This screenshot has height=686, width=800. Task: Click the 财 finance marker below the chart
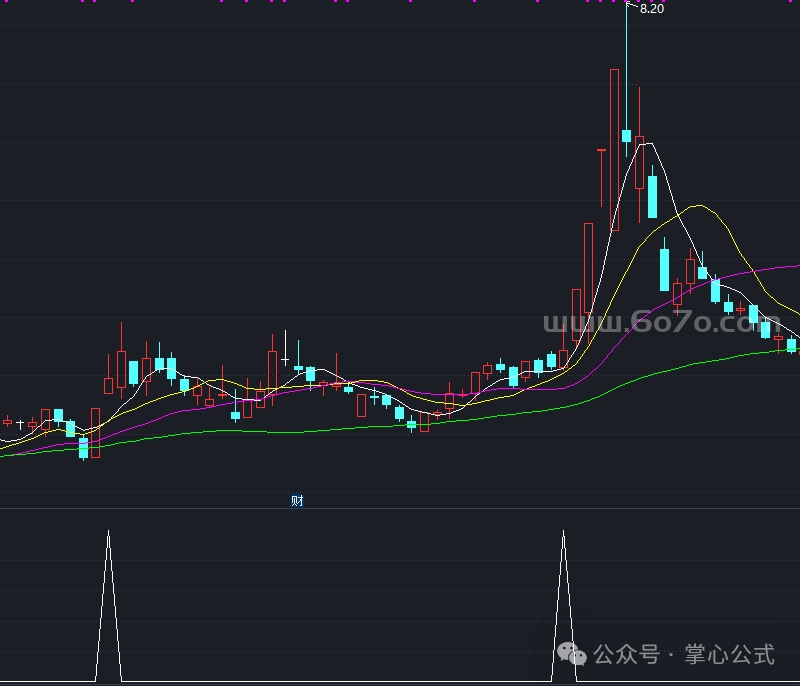click(x=297, y=501)
